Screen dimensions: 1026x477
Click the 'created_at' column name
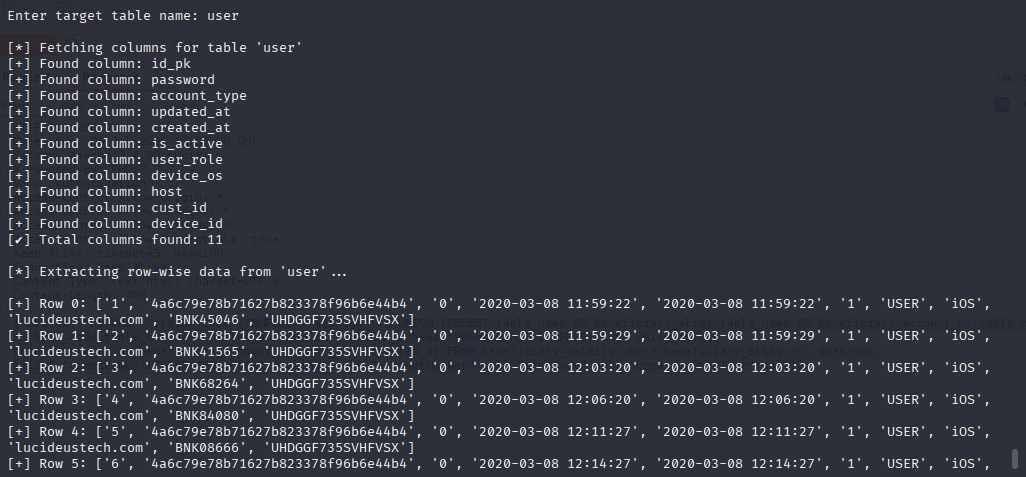191,128
